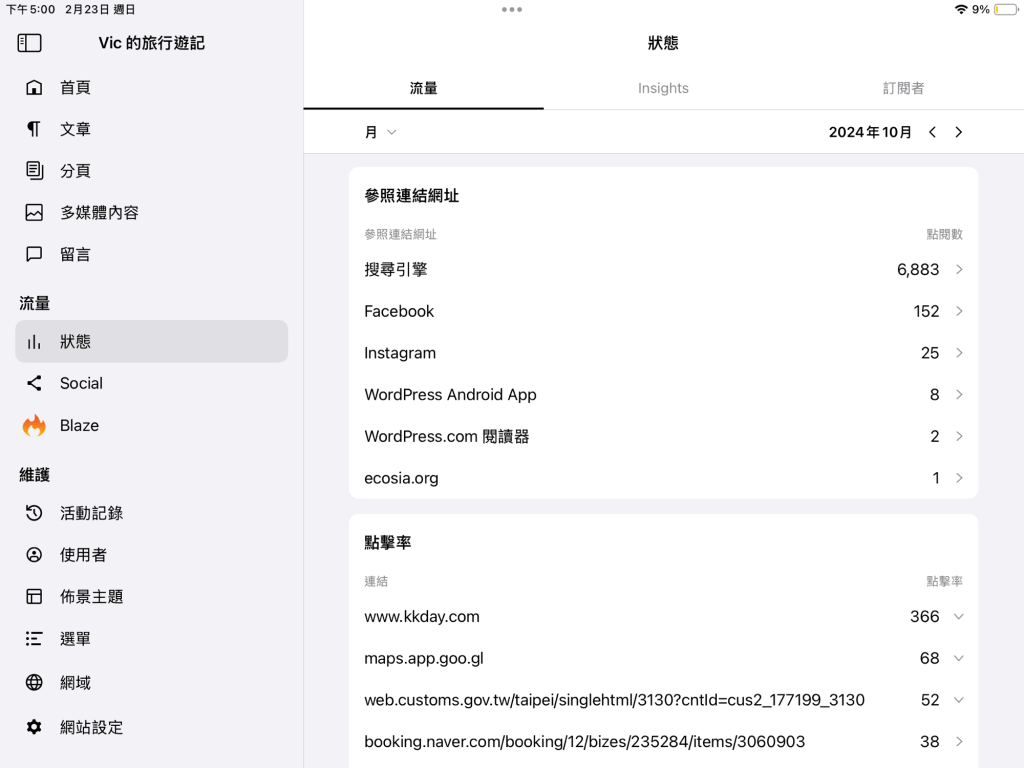The height and width of the screenshot is (768, 1024).
Task: Switch to the 訂閱者 tab
Action: pos(903,88)
